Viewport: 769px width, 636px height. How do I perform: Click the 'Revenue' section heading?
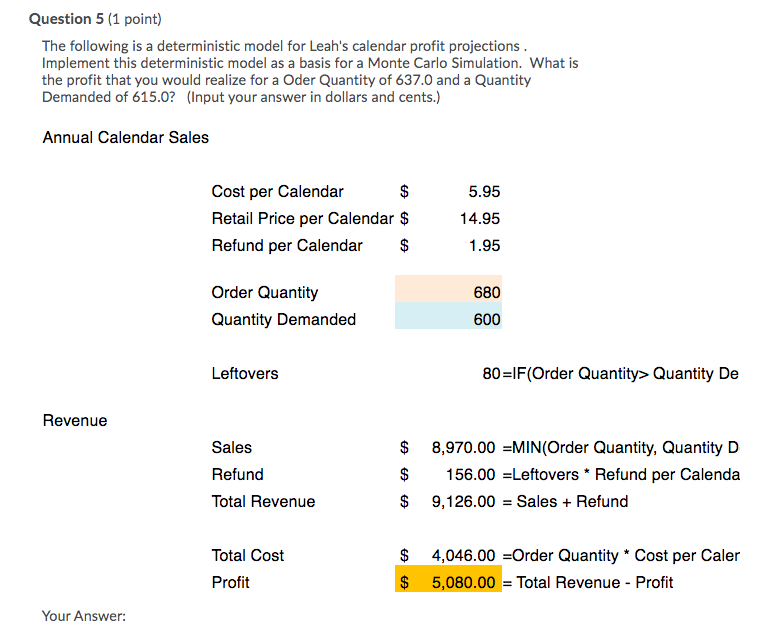pos(75,420)
